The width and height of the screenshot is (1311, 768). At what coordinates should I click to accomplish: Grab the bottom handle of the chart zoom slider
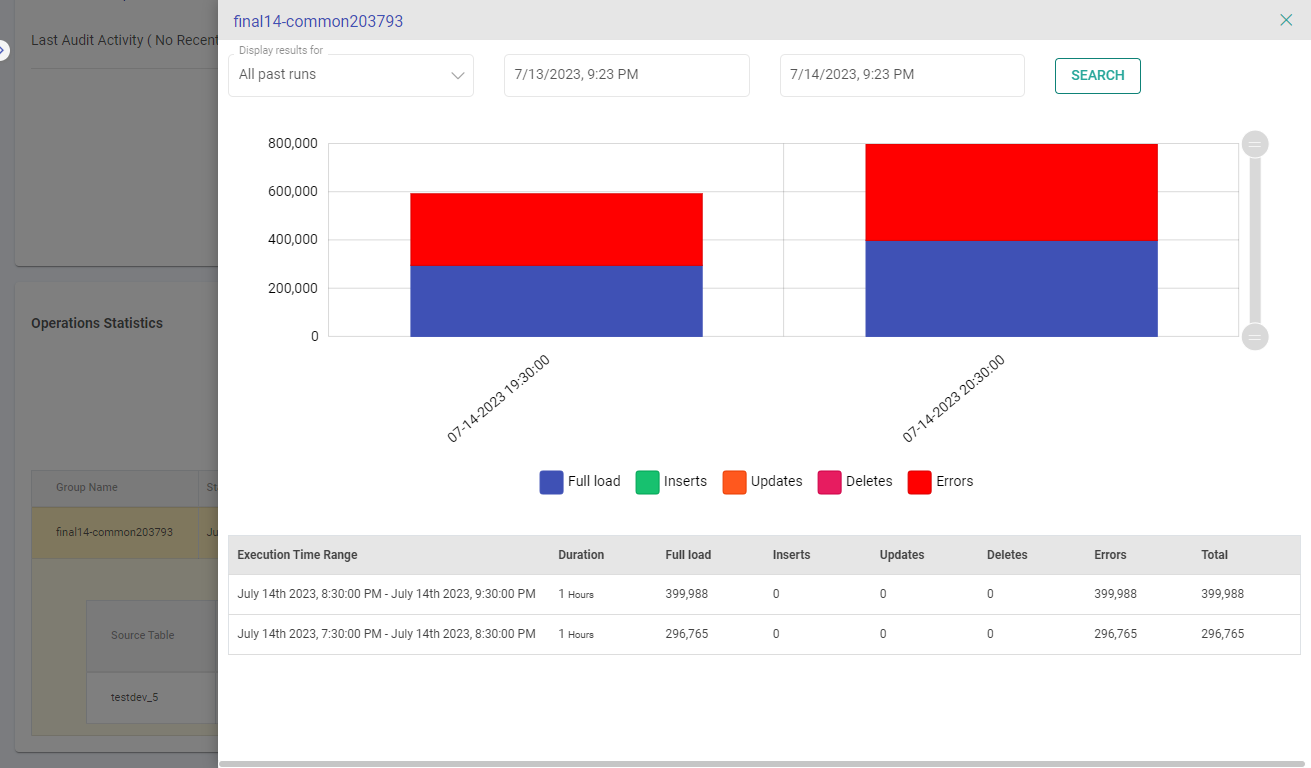click(1255, 337)
